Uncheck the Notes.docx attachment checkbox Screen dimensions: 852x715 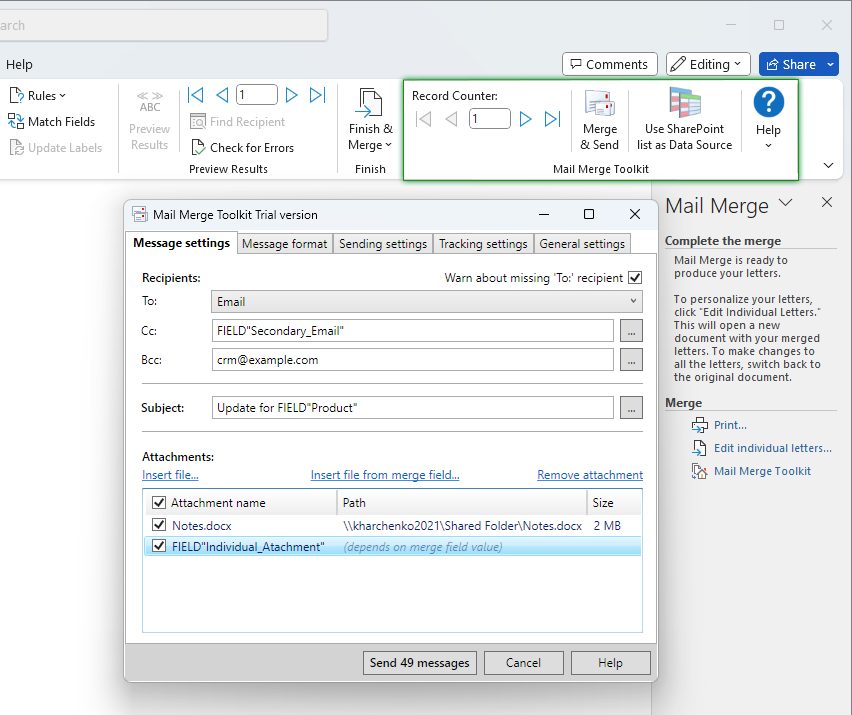tap(159, 525)
